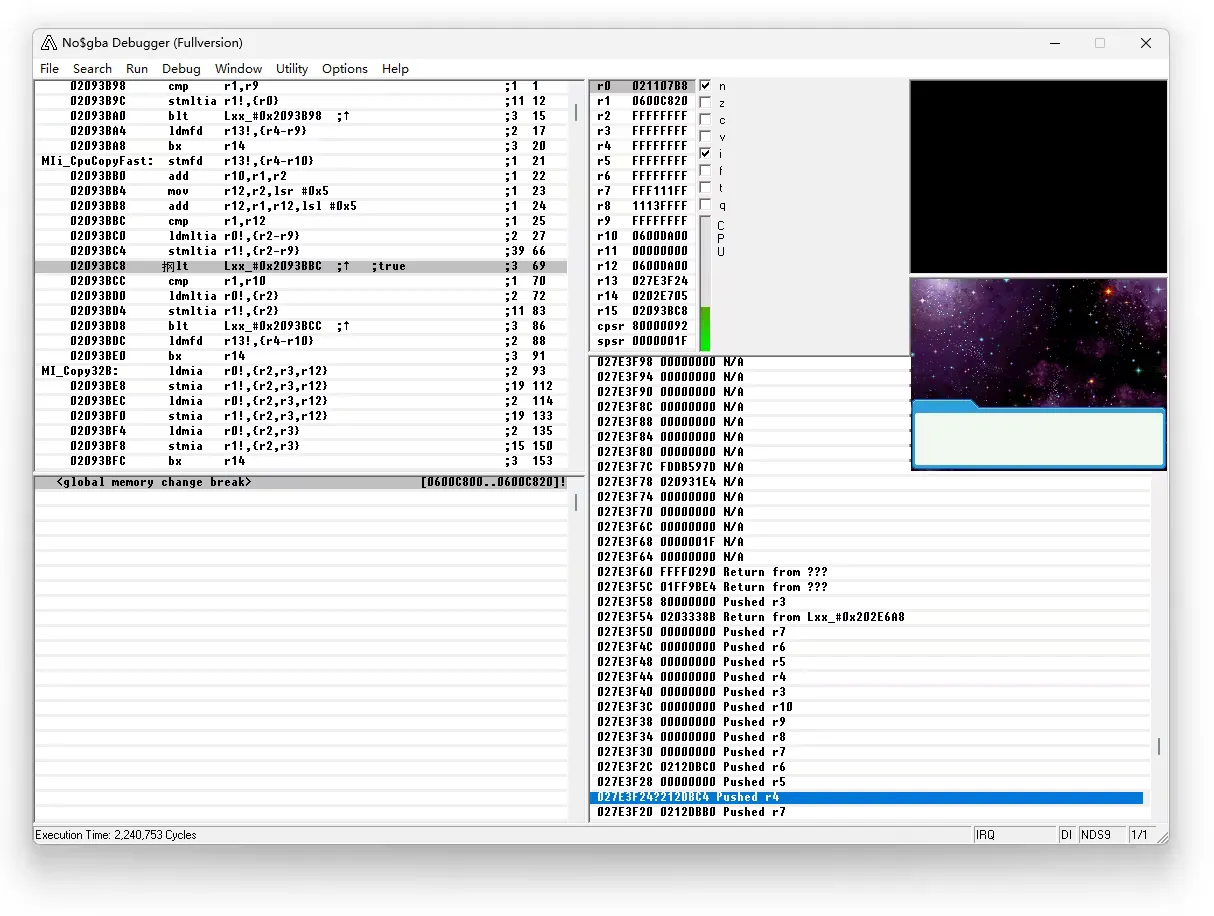Open the Run menu
The width and height of the screenshot is (1214, 916).
coord(137,69)
